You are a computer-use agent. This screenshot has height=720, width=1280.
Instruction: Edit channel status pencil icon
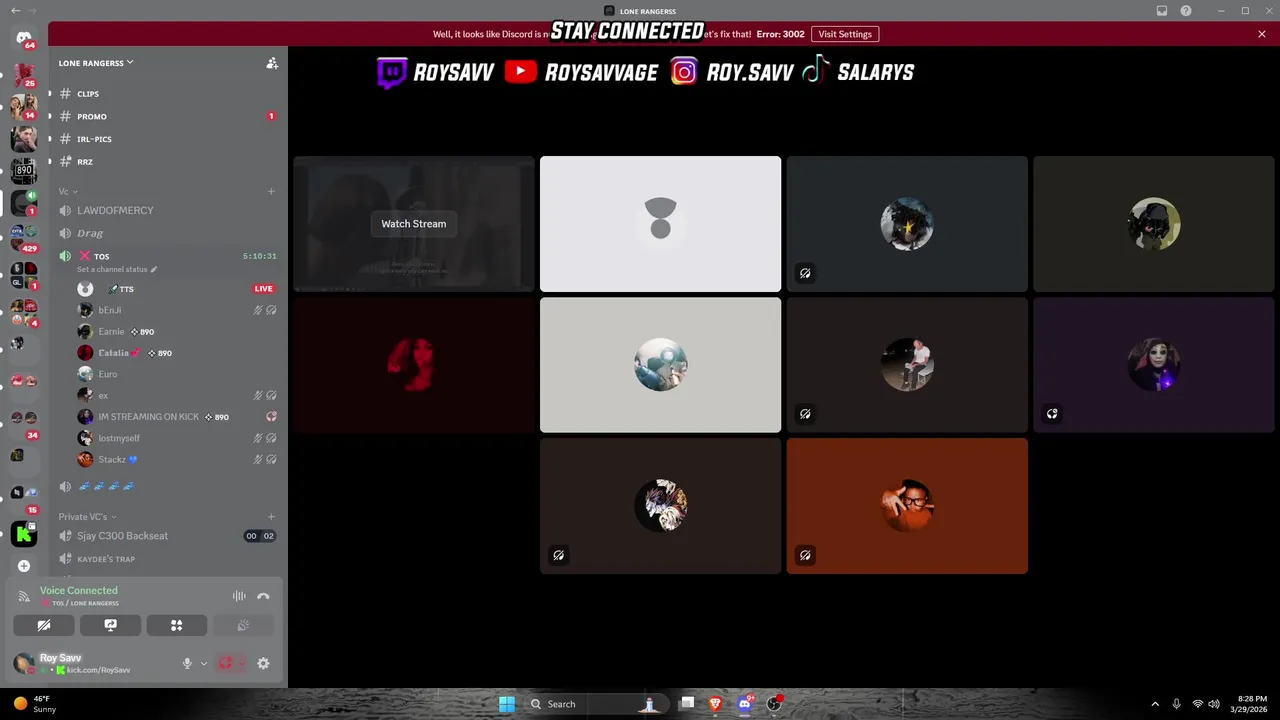coord(153,269)
